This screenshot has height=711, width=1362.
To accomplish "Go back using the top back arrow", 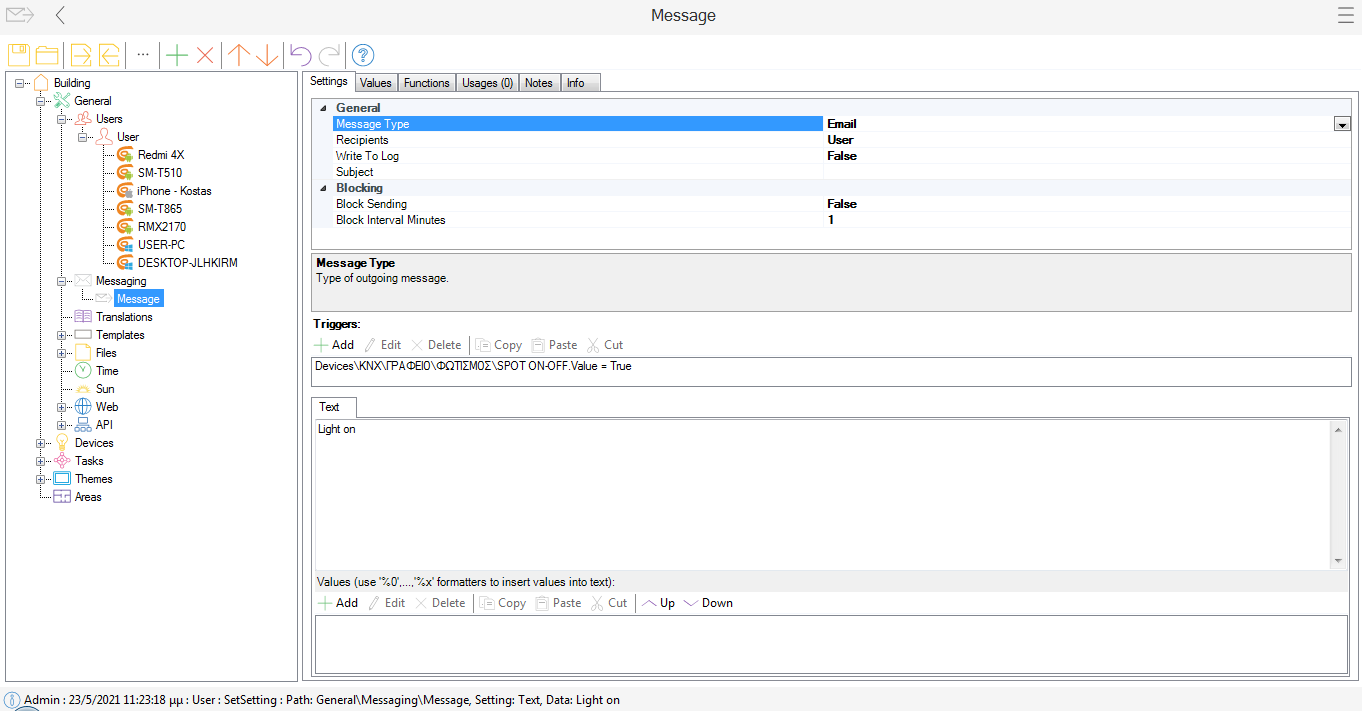I will (61, 15).
